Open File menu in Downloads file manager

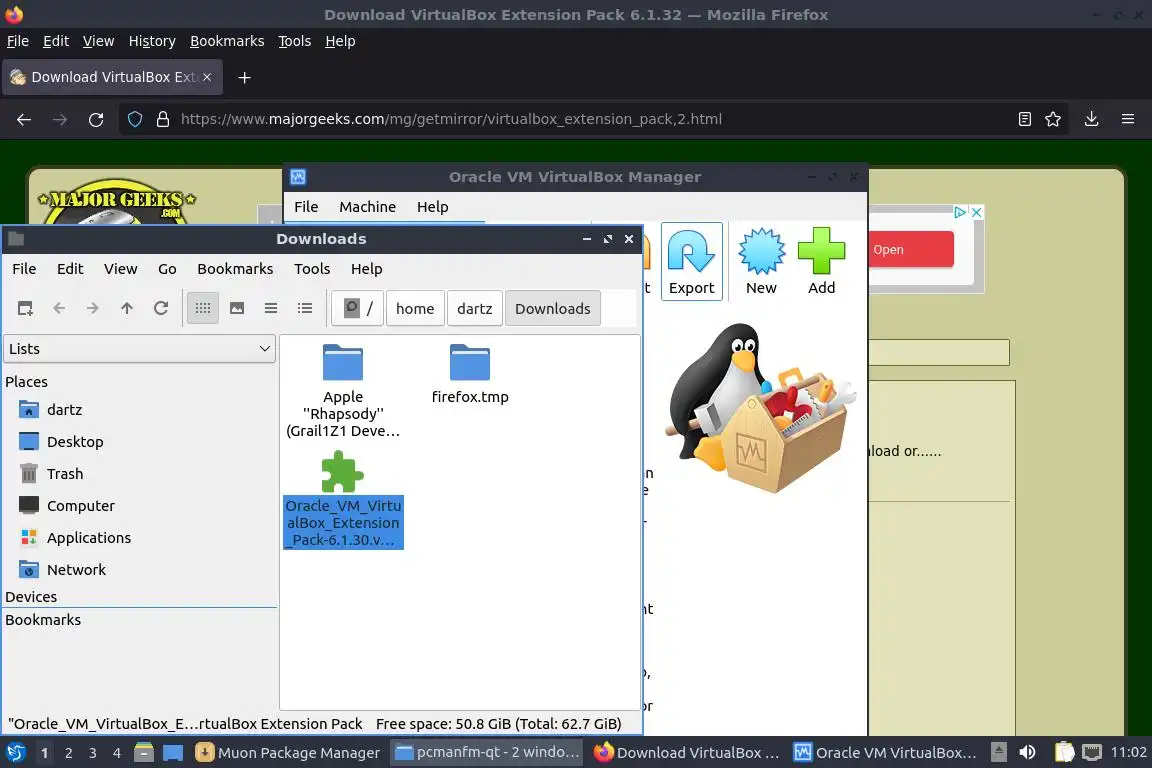point(24,269)
